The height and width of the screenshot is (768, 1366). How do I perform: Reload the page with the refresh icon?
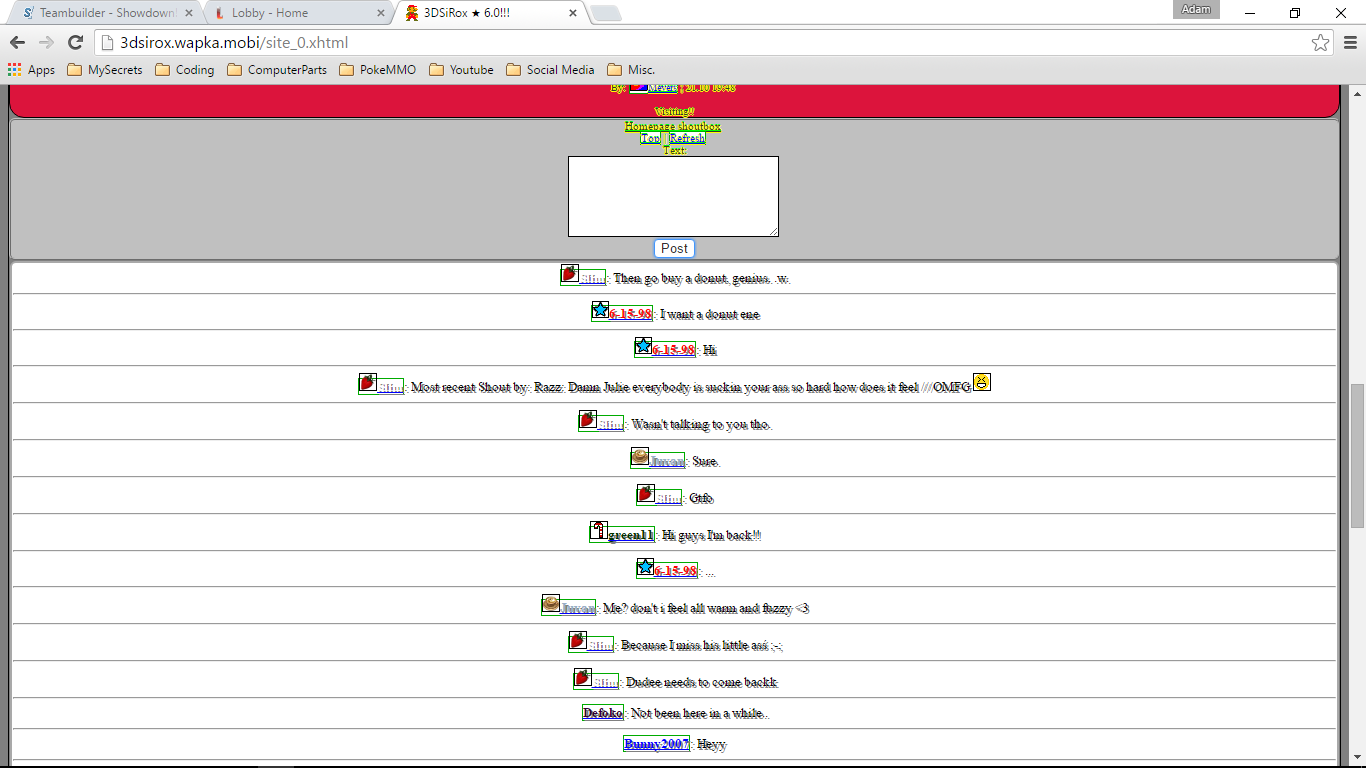point(75,42)
